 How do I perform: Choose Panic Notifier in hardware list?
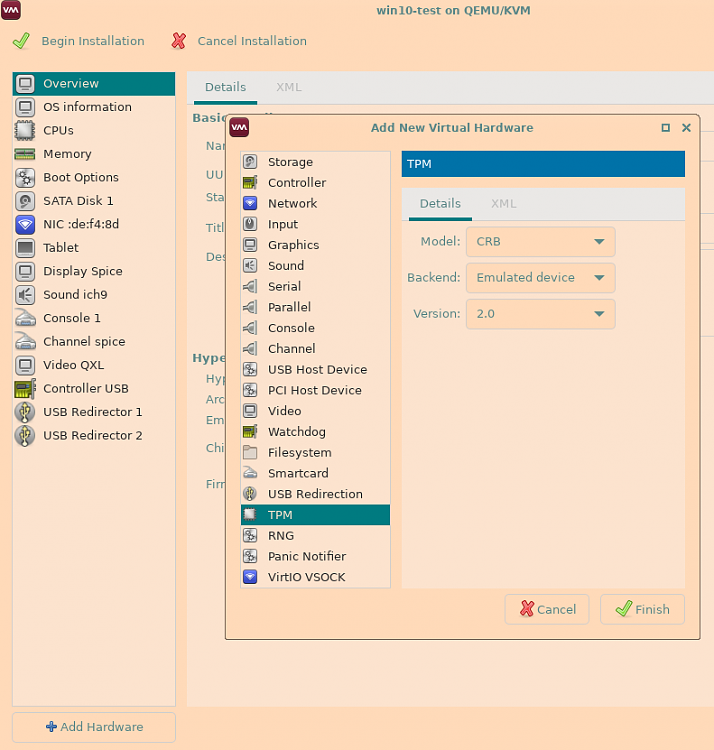coord(315,556)
